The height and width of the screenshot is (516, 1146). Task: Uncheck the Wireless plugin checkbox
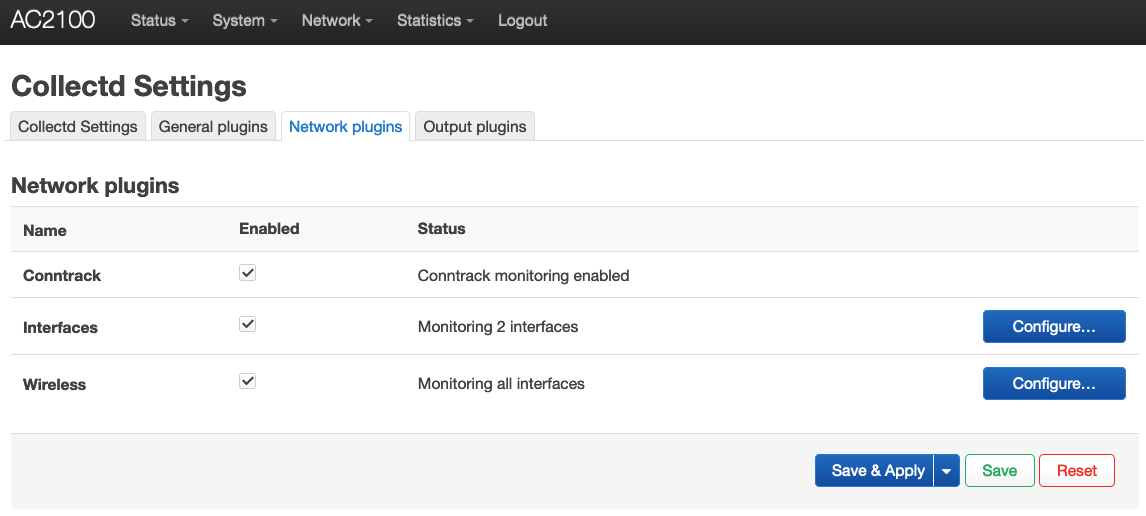click(x=248, y=382)
